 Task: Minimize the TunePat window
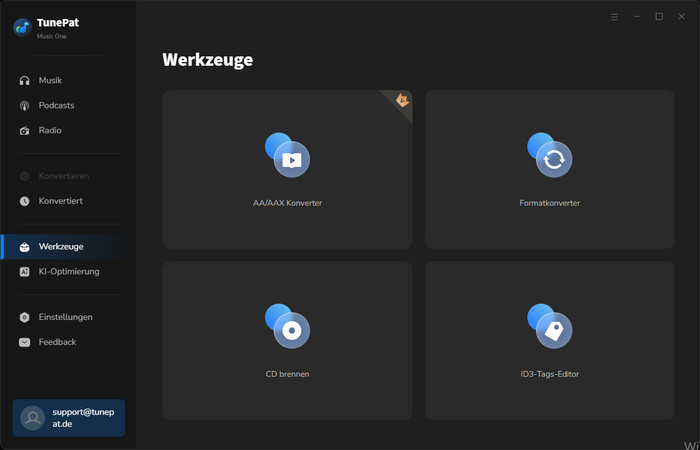[637, 17]
